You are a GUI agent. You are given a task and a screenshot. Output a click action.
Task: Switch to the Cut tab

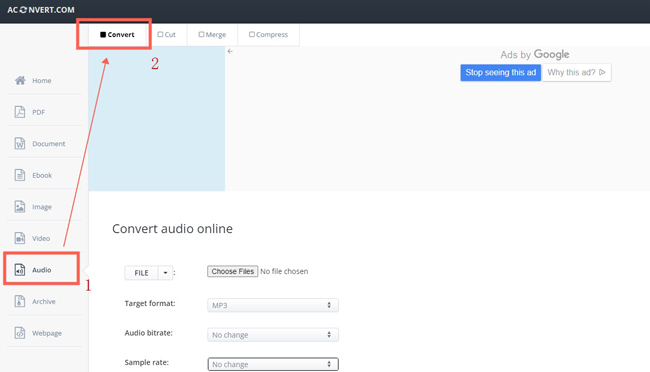click(x=167, y=34)
